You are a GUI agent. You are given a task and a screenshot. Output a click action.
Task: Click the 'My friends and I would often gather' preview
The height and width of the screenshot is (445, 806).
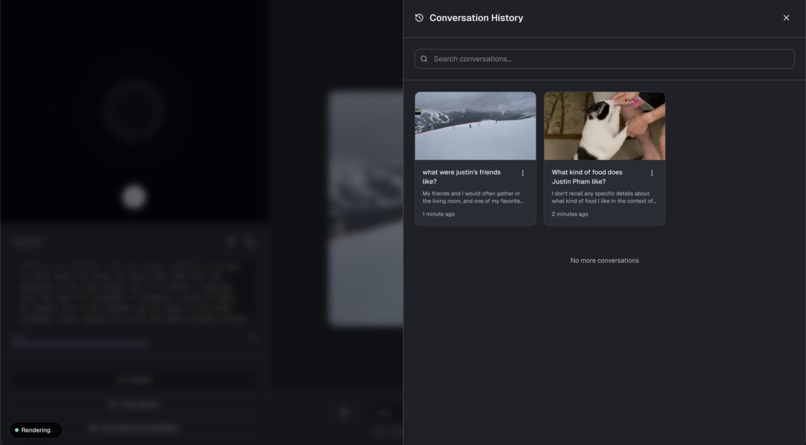pyautogui.click(x=472, y=197)
